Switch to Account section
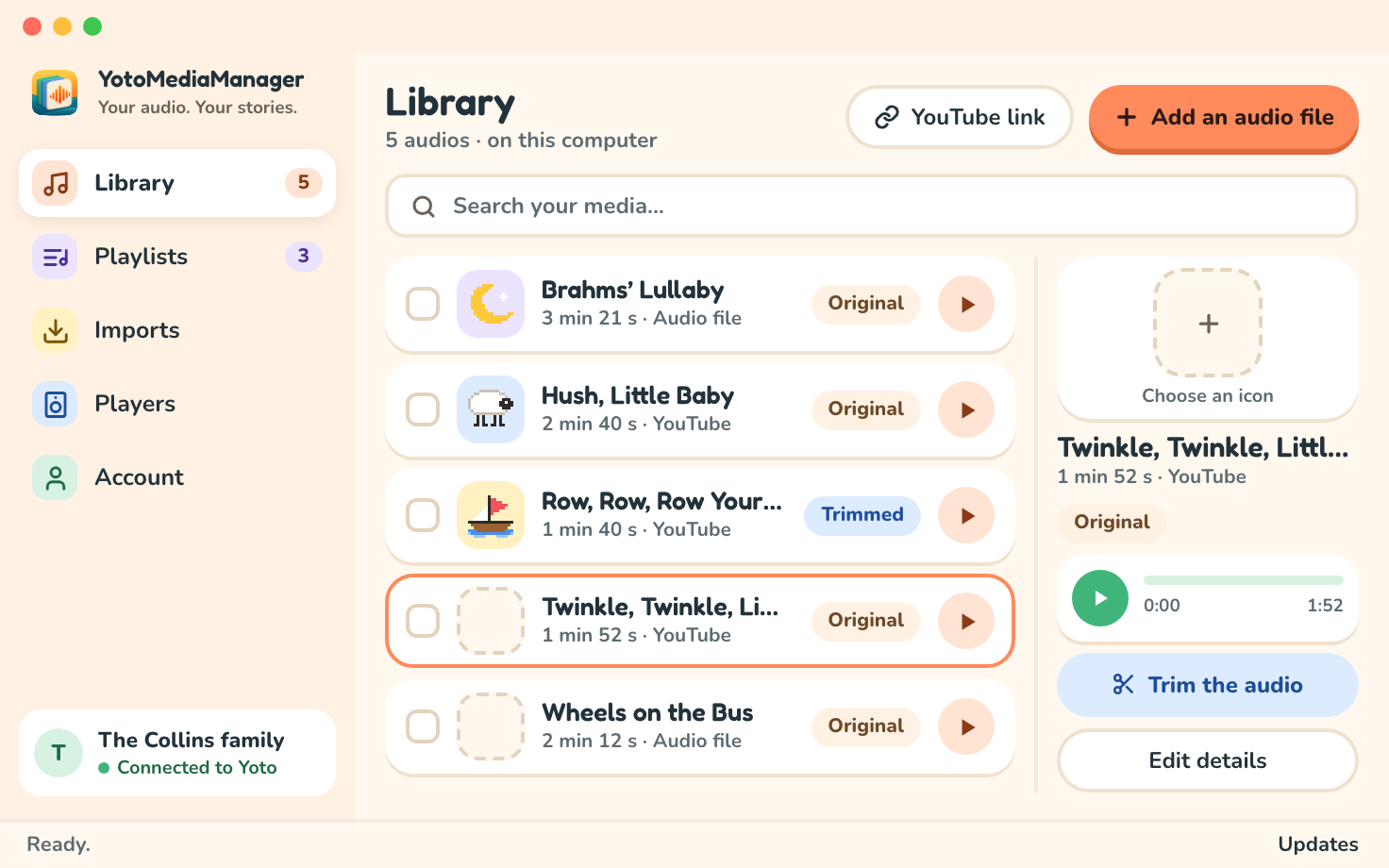 177,477
